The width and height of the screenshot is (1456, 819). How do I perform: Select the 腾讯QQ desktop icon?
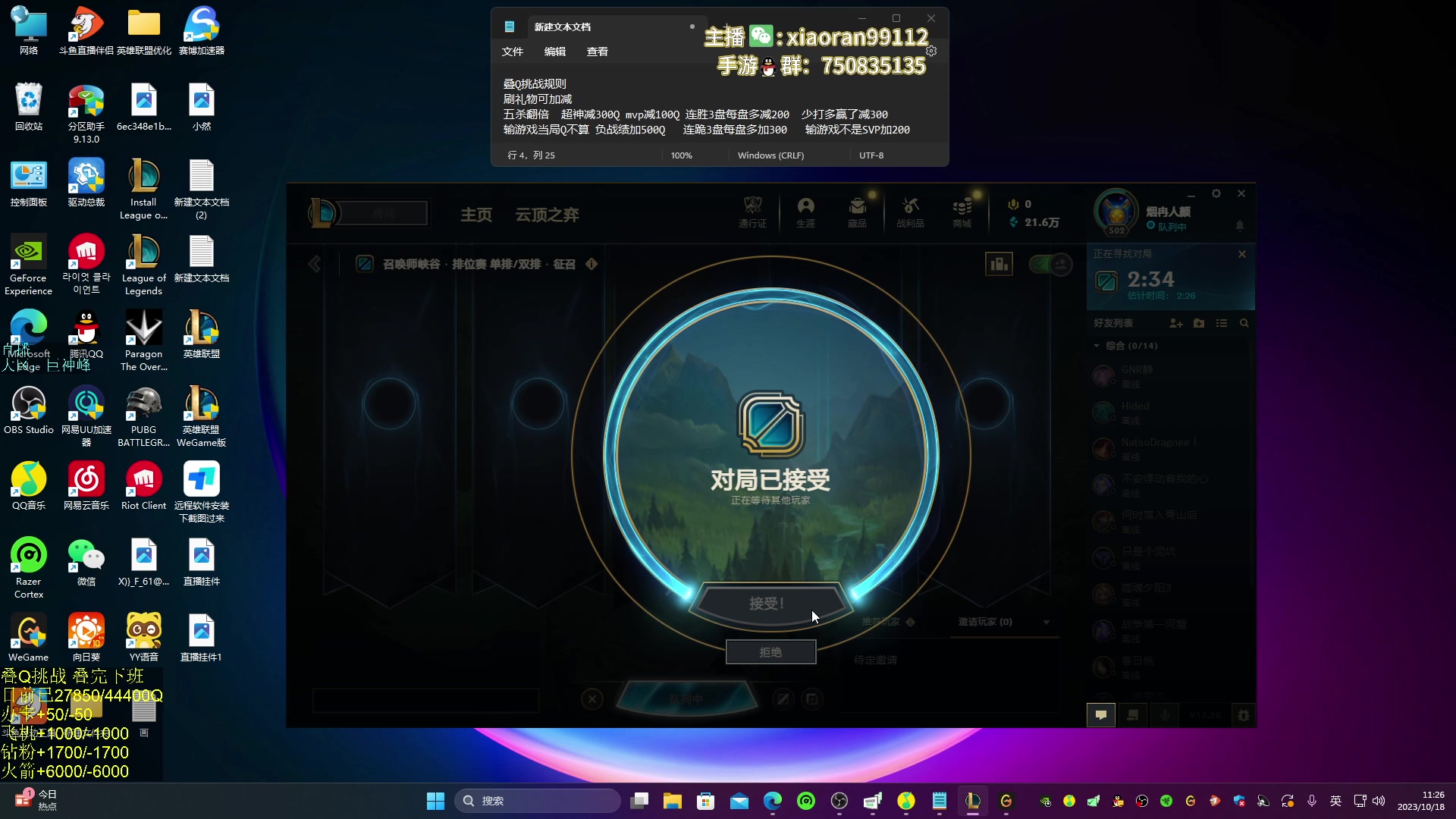[86, 334]
